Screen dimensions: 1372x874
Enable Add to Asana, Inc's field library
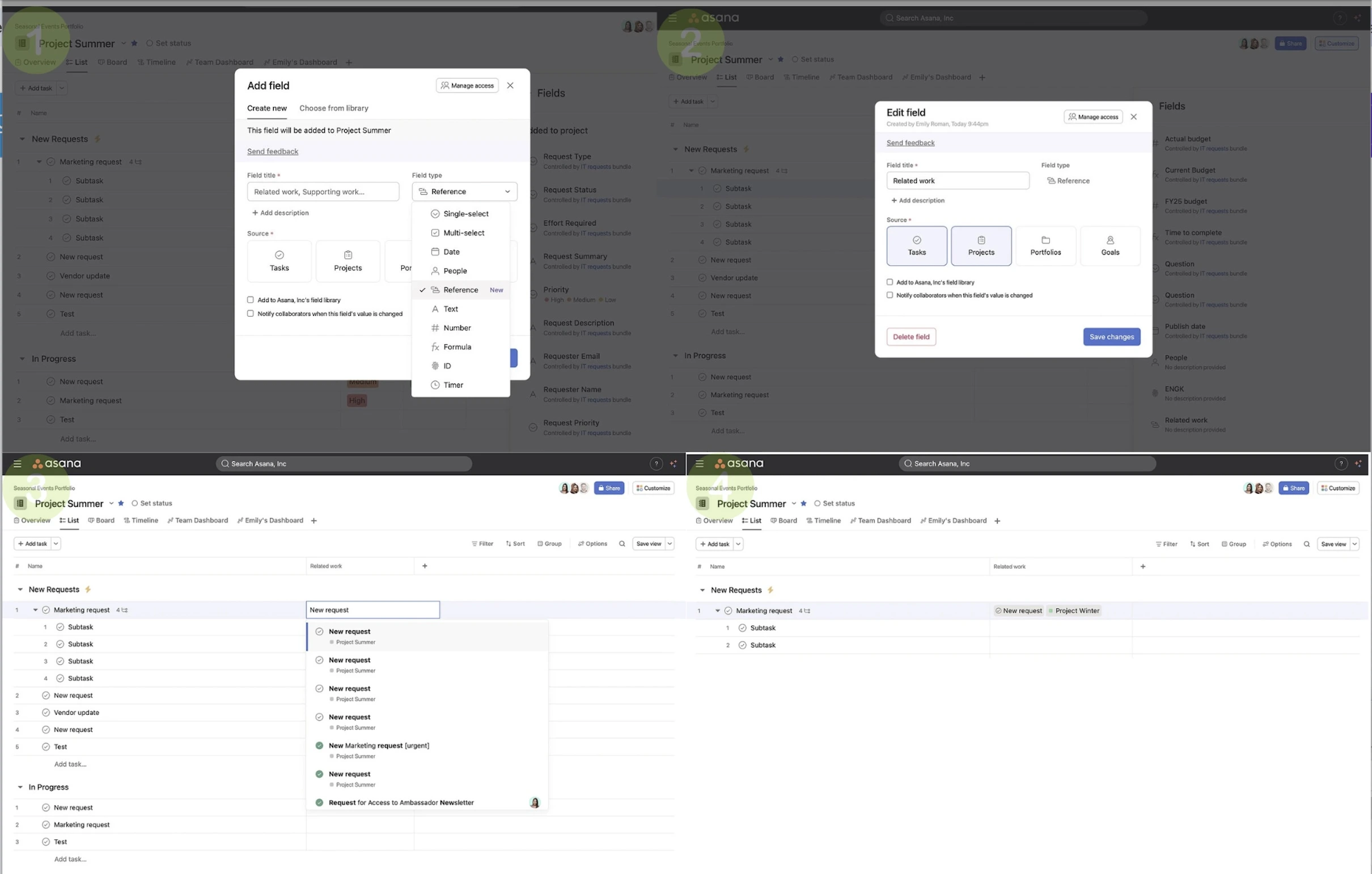(x=251, y=299)
